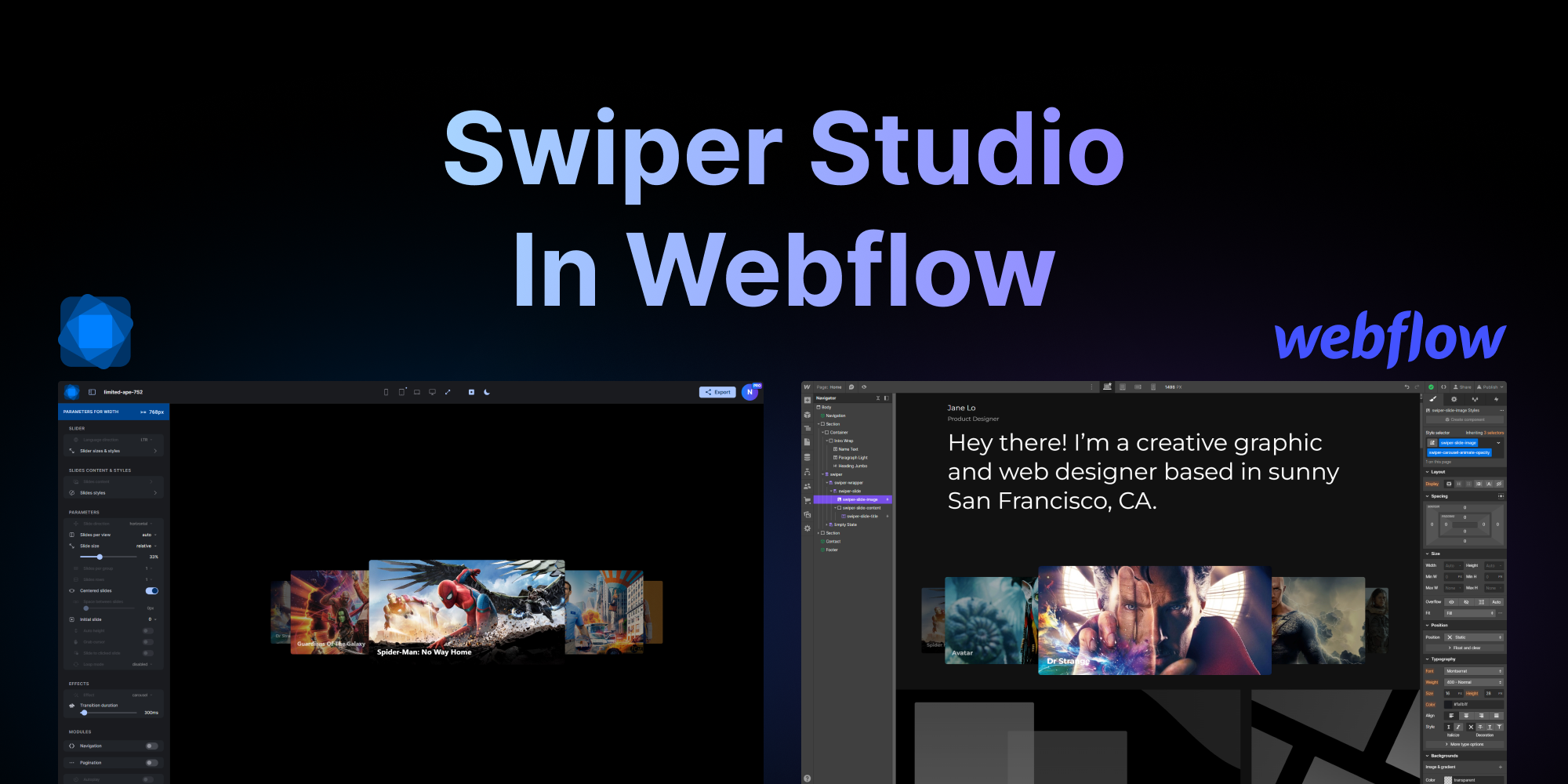Click the Create component button

[1465, 420]
